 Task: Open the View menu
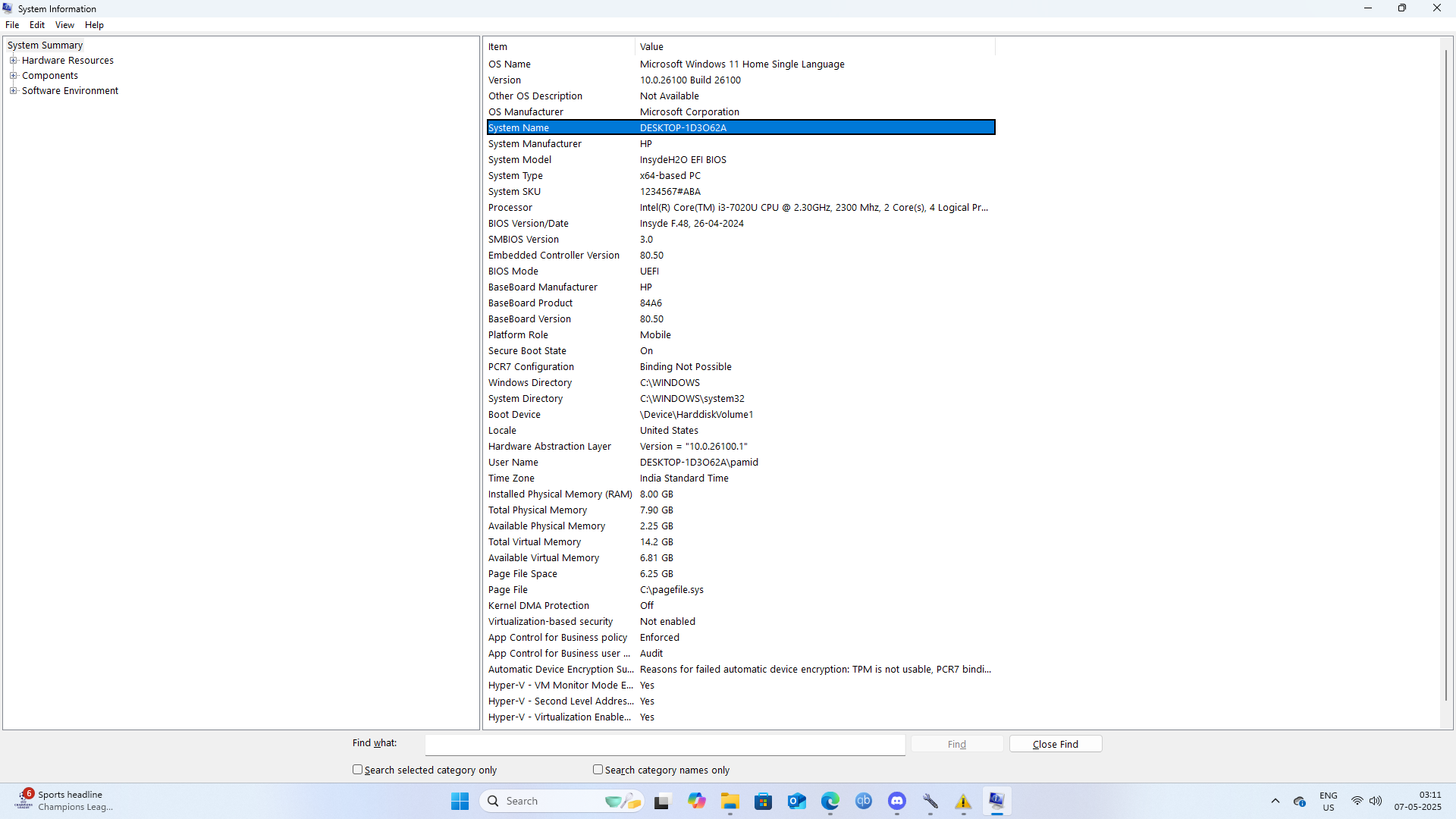click(x=64, y=24)
